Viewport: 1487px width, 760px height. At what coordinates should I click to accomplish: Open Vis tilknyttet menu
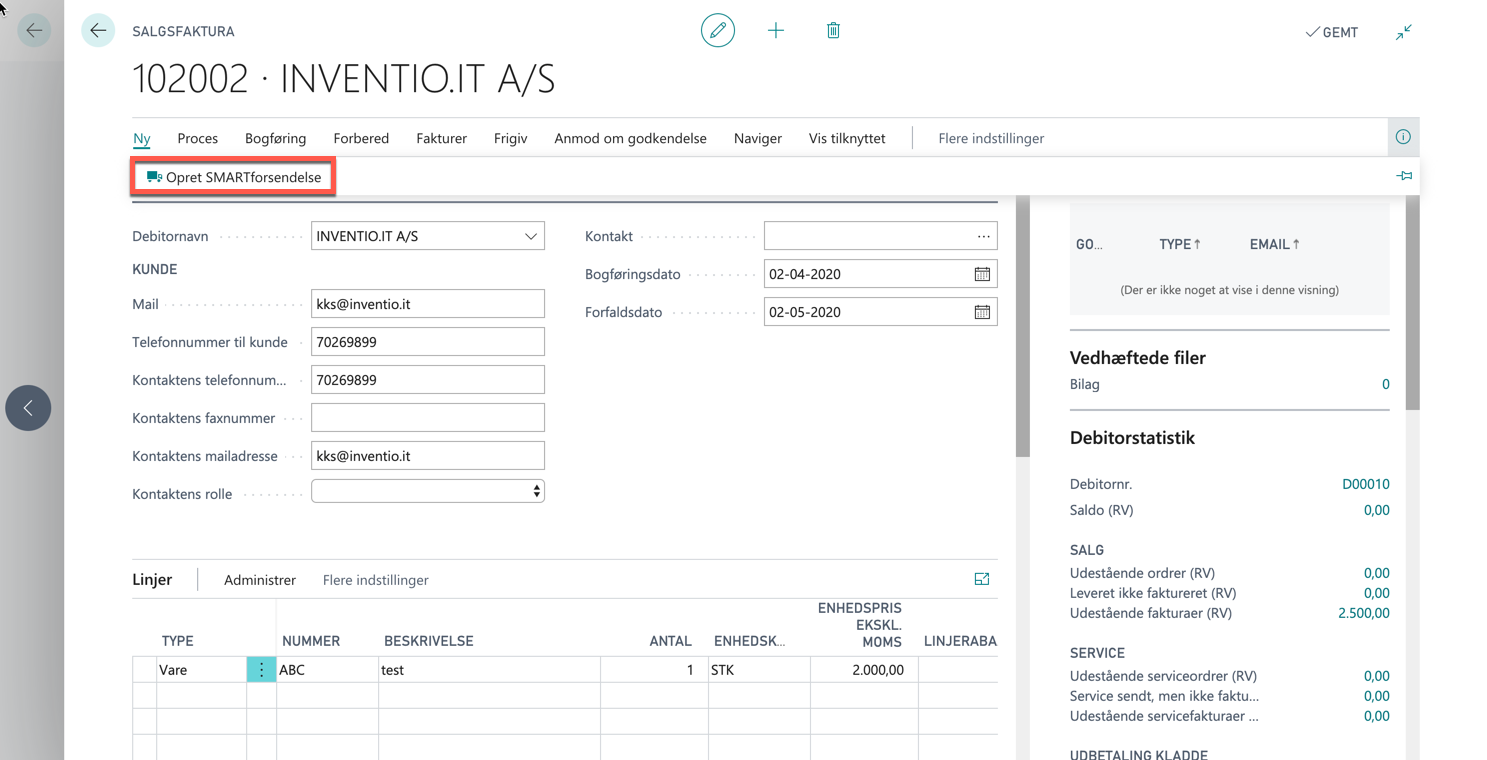pyautogui.click(x=847, y=138)
